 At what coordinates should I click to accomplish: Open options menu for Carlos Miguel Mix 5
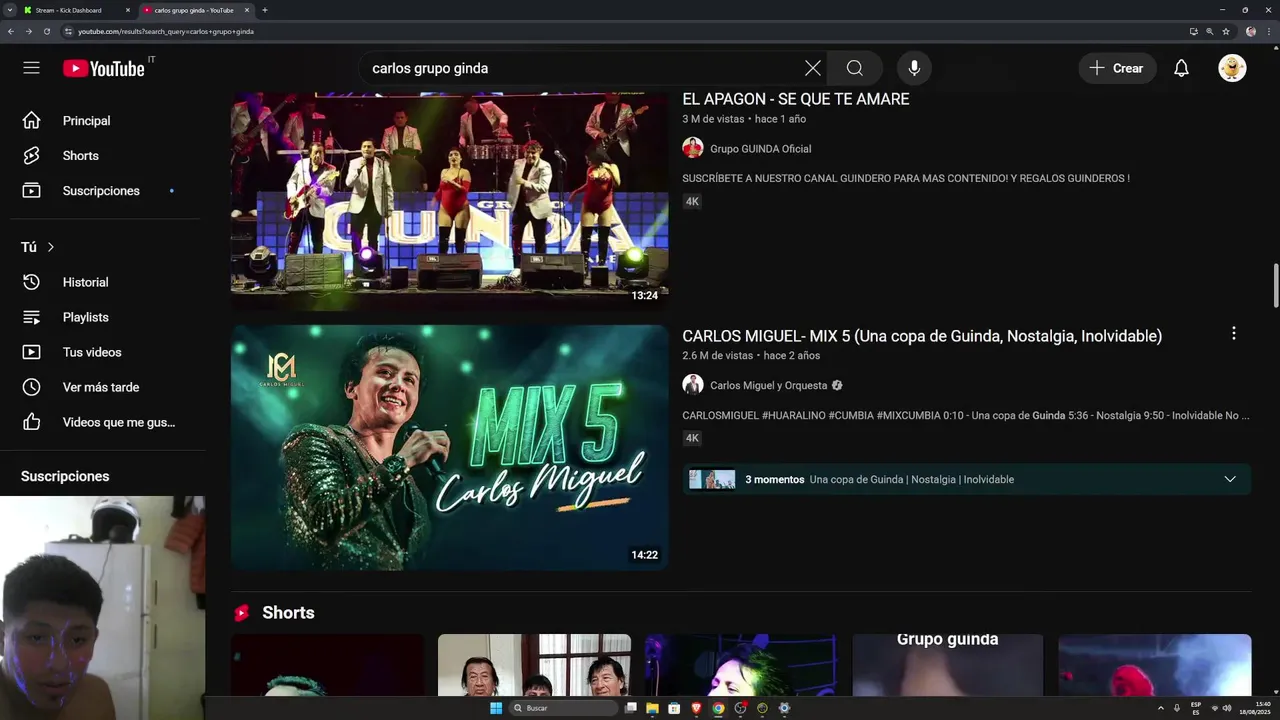(1233, 333)
